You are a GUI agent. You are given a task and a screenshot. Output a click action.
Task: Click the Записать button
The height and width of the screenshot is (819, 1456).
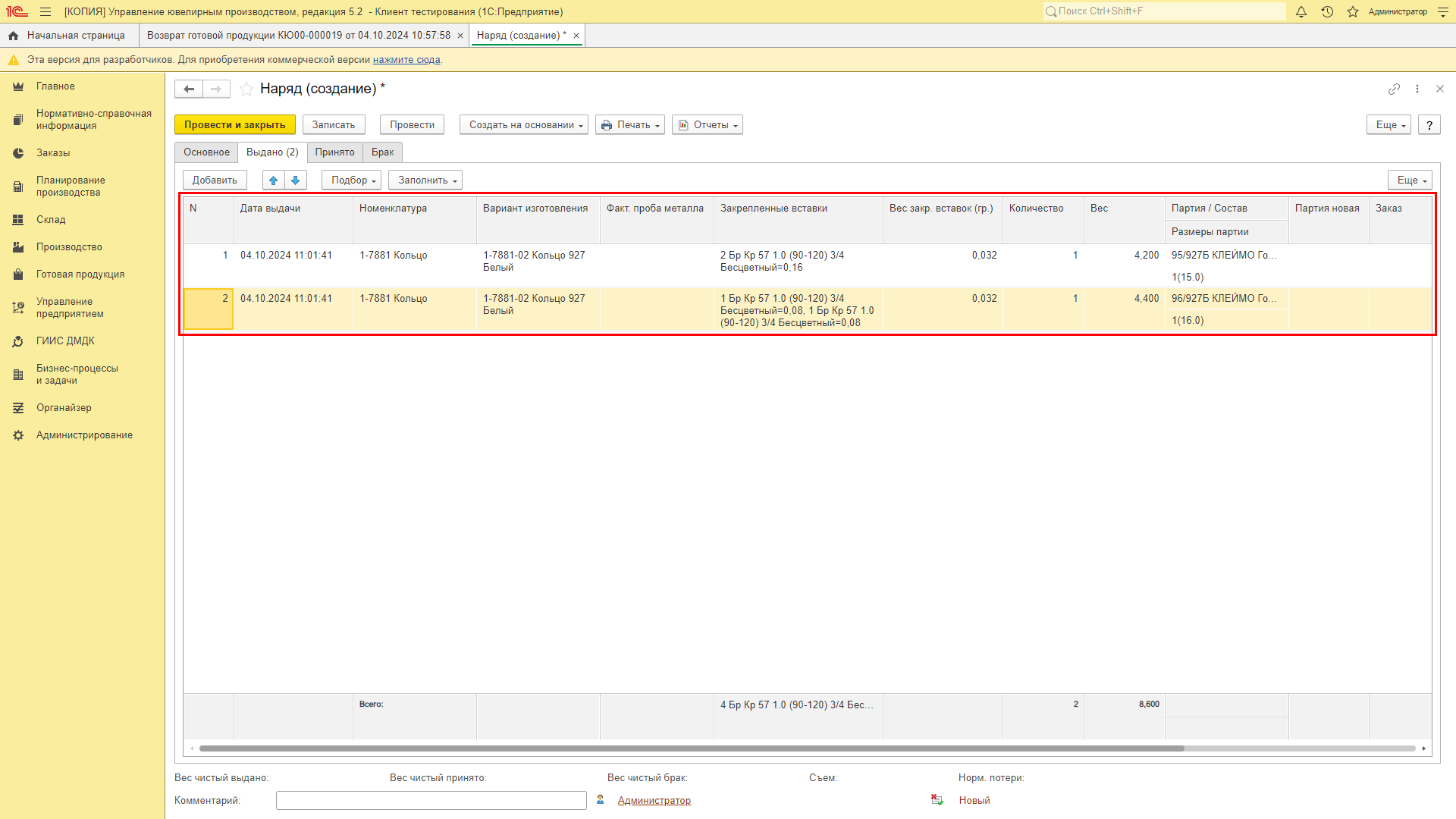(334, 125)
